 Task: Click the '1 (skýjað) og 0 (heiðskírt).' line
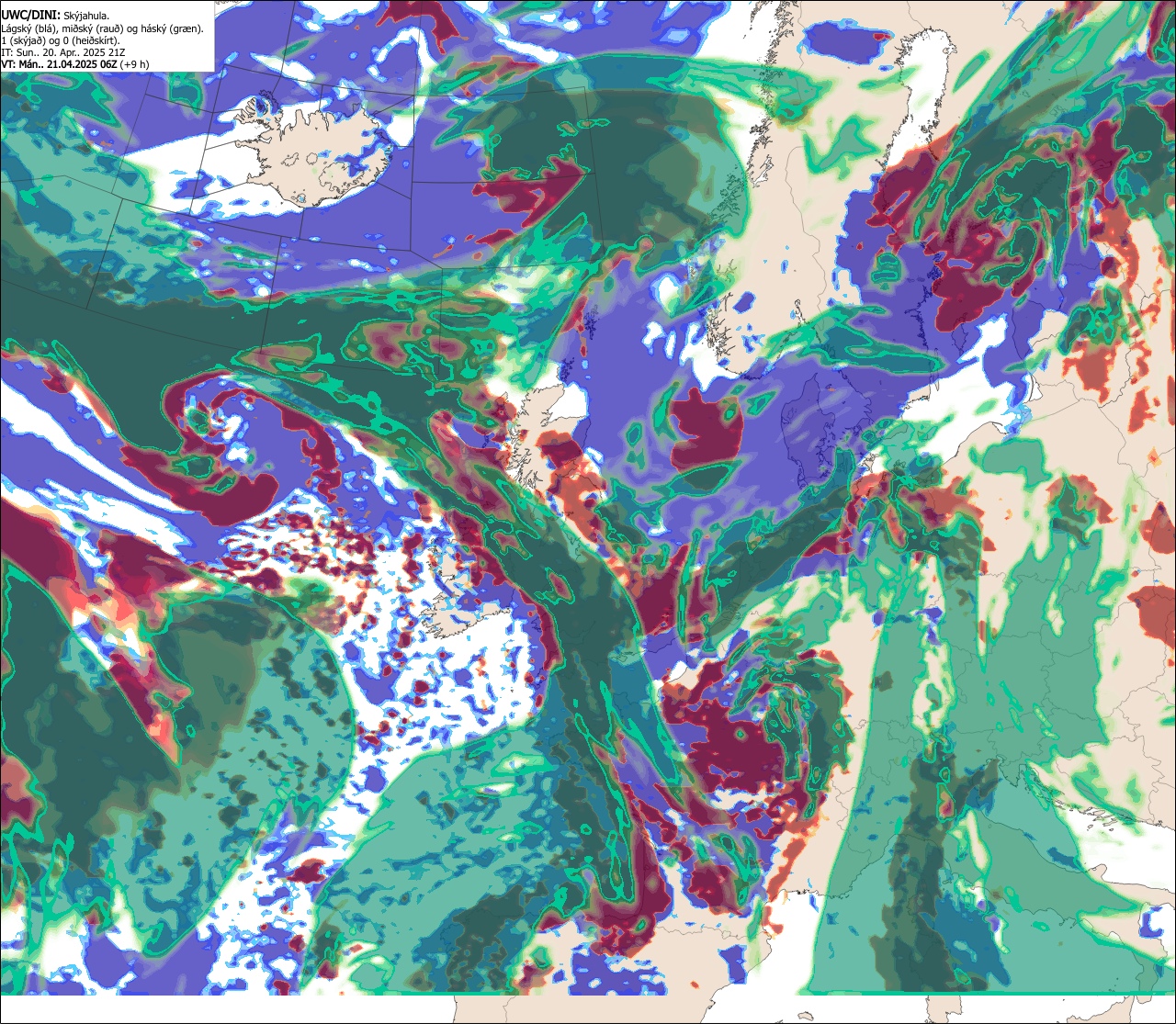(x=60, y=40)
